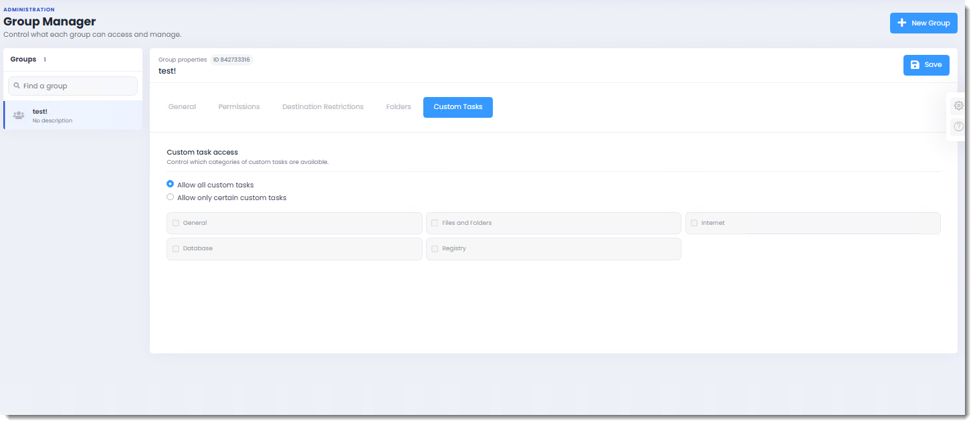Screen dimensions: 975x425
Task: Check the Registry category checkbox
Action: pos(435,248)
